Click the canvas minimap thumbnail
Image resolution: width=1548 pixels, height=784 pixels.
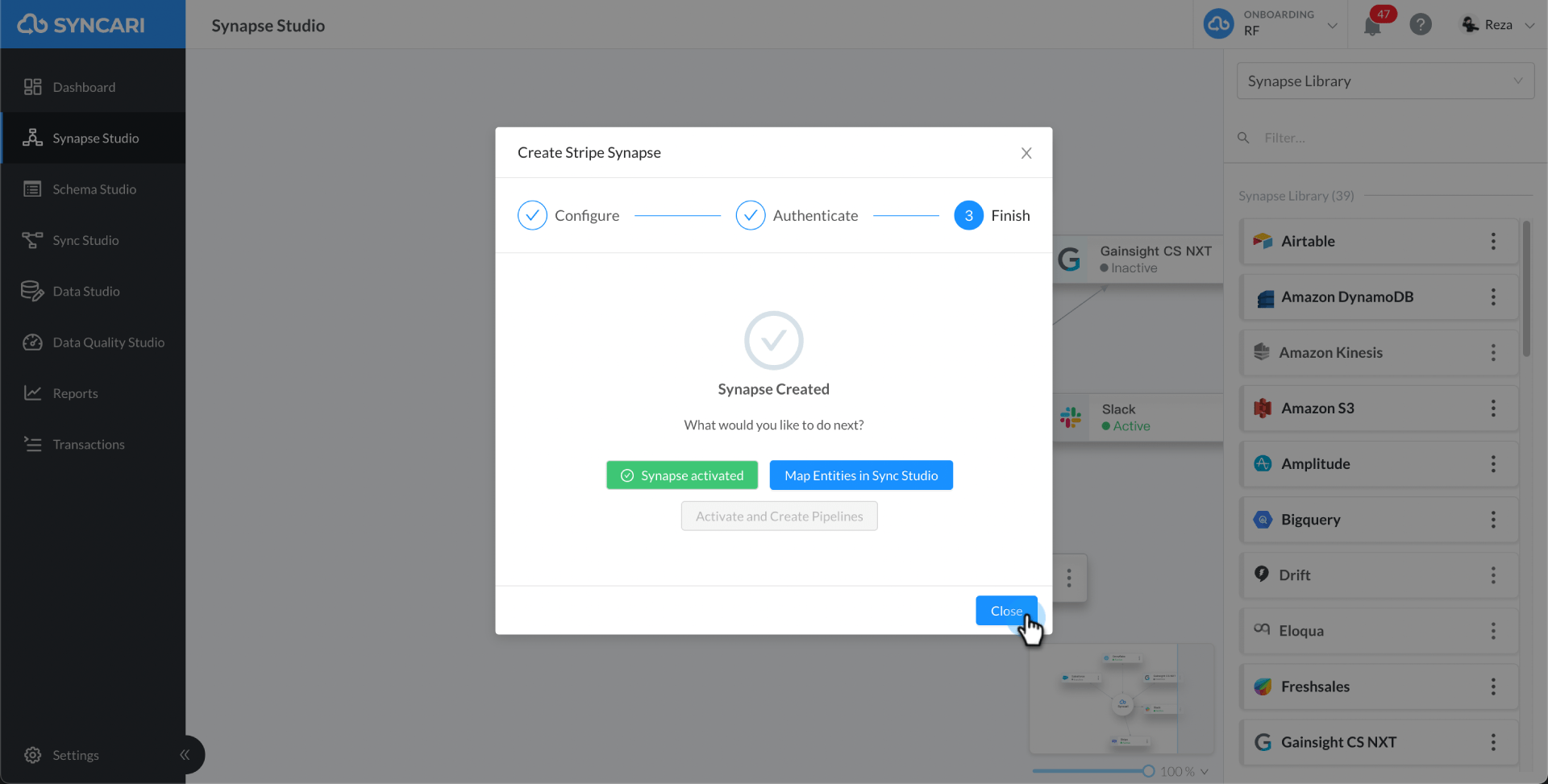coord(1121,698)
